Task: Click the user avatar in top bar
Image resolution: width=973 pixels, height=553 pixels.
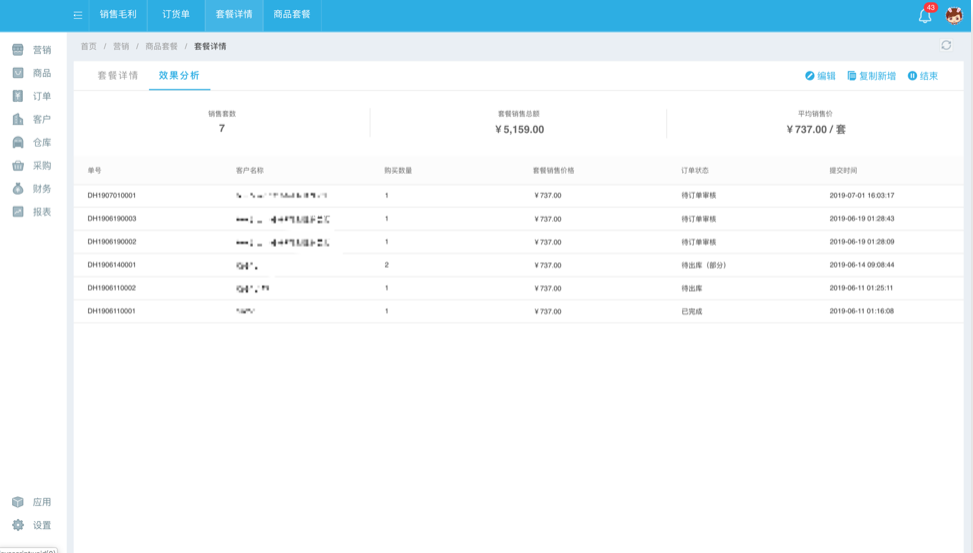Action: coord(954,15)
